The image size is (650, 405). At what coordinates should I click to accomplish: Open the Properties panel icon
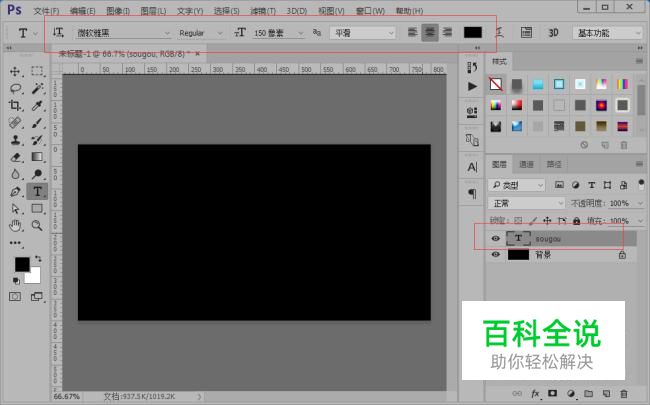472,112
